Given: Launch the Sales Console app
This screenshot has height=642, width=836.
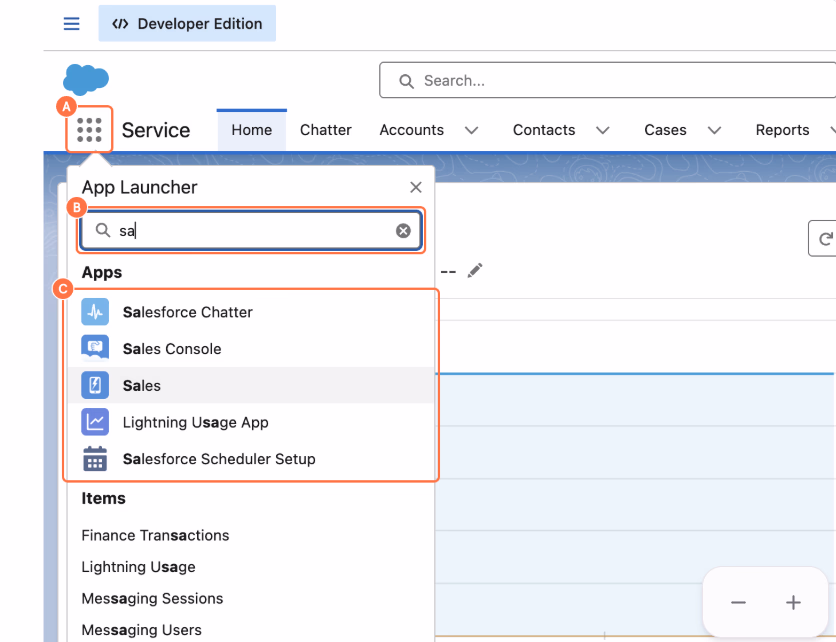Looking at the screenshot, I should click(172, 349).
